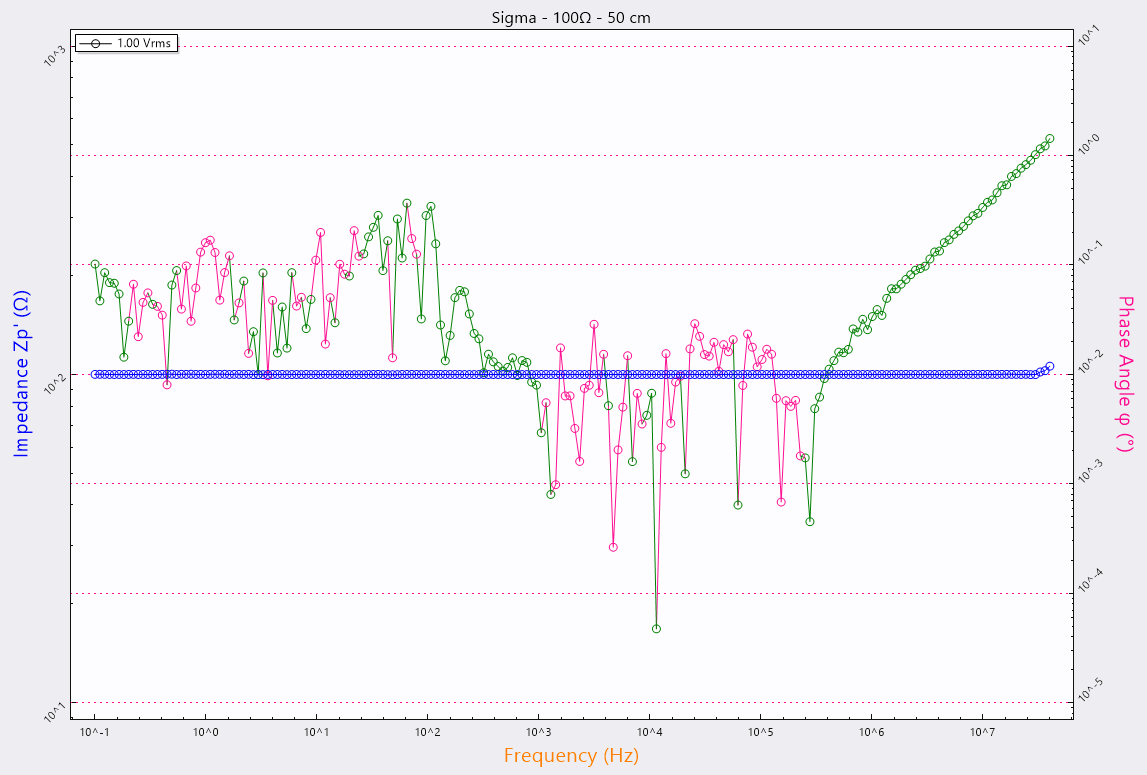Select the highest green marker at far right

[x=1049, y=138]
